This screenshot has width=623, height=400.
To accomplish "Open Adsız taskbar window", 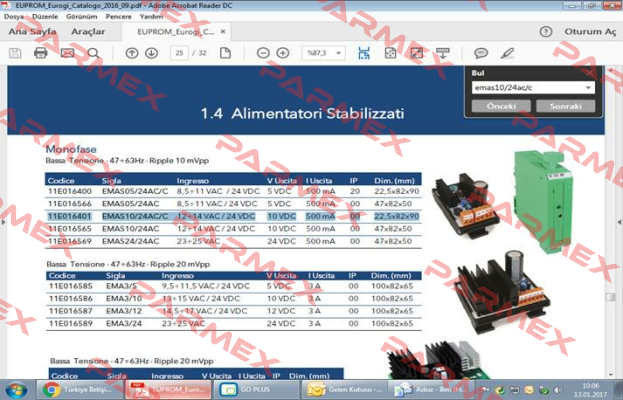I will point(431,390).
